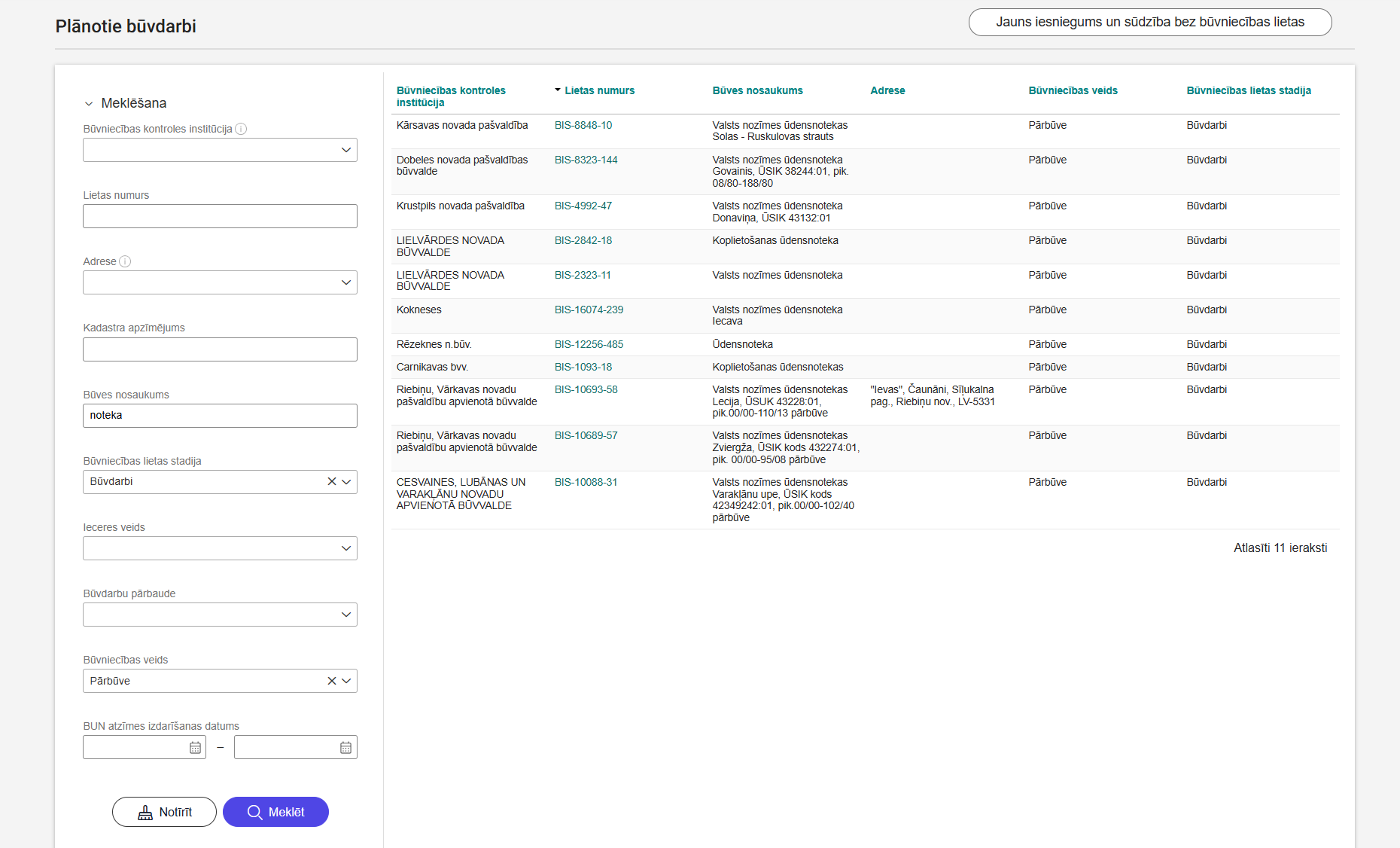Open case link BIS-8848-10

point(583,125)
